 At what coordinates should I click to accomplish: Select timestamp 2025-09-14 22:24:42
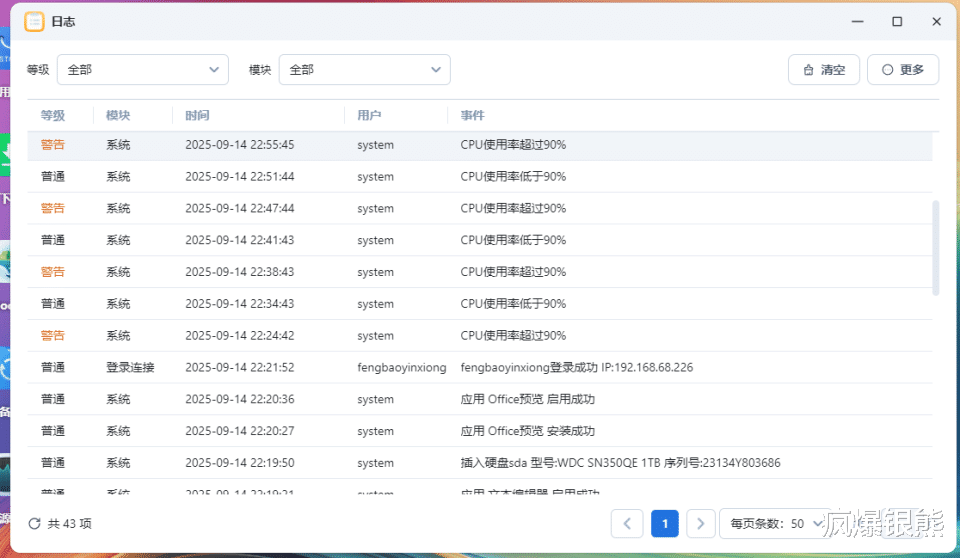239,336
